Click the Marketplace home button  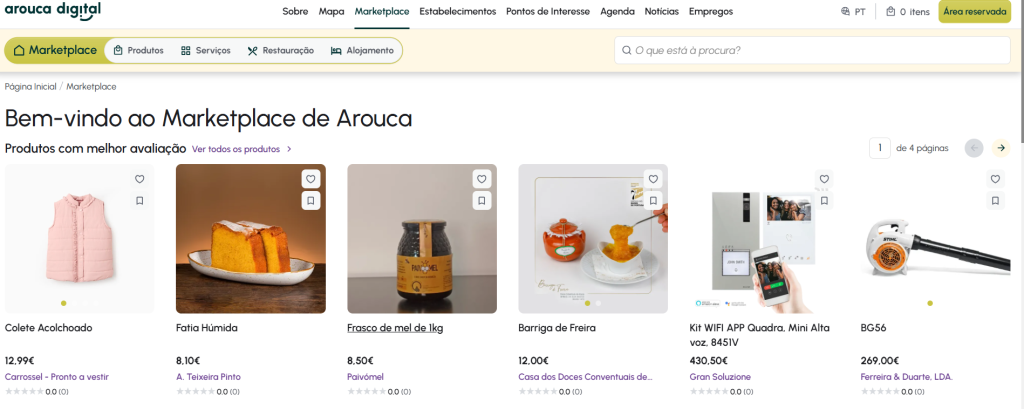55,50
